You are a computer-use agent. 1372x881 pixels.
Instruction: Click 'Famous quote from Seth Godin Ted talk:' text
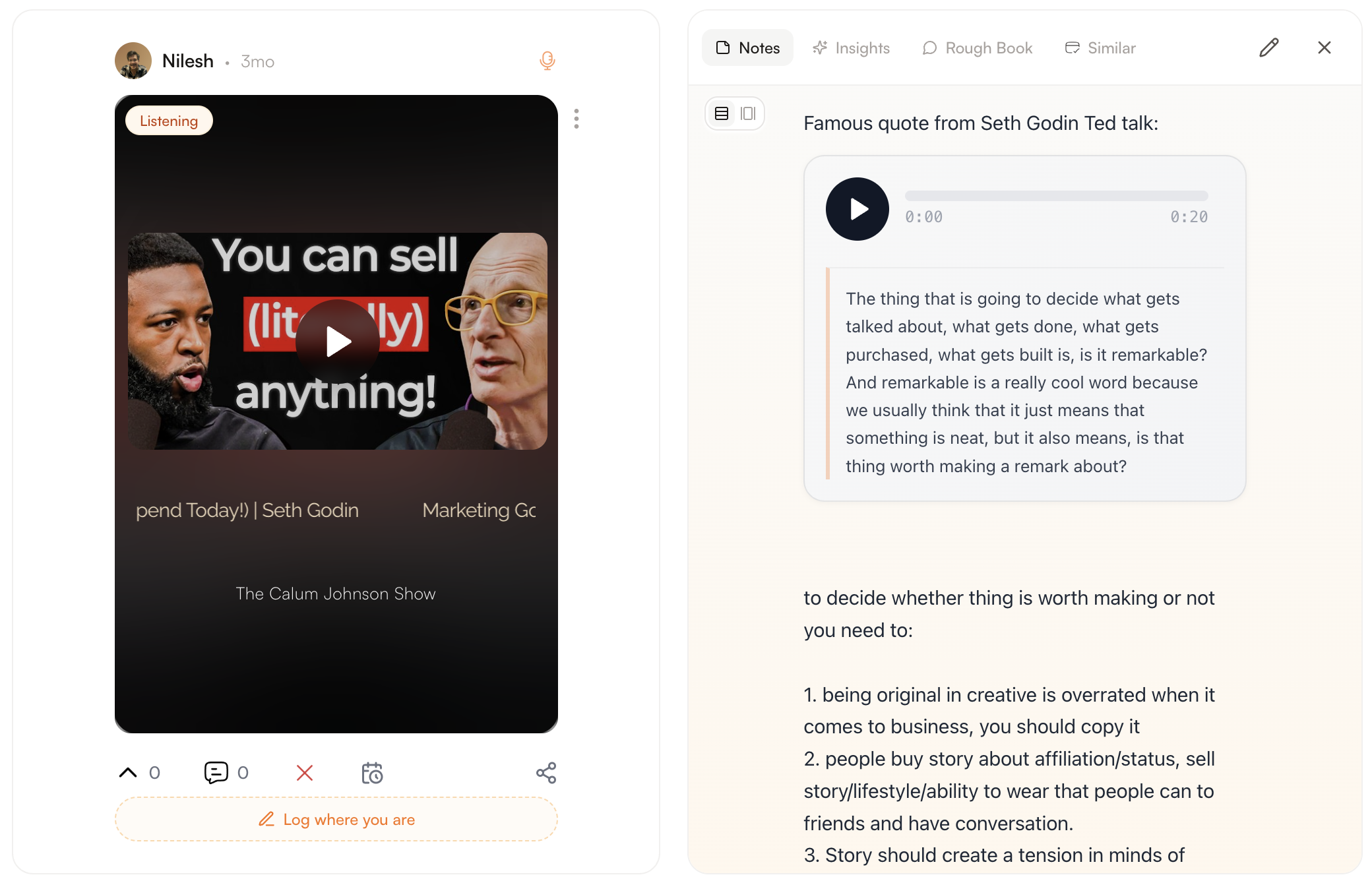point(981,123)
